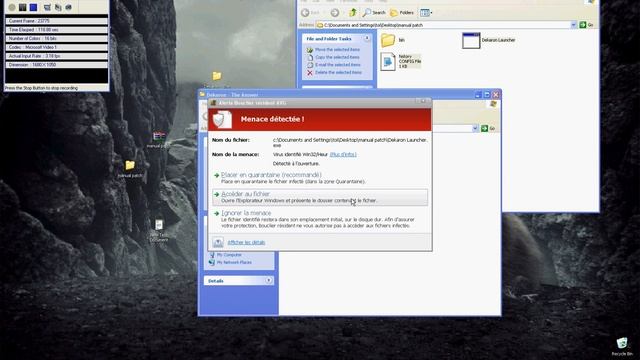Click Forward arrow in manual patch Explorer window

point(335,13)
